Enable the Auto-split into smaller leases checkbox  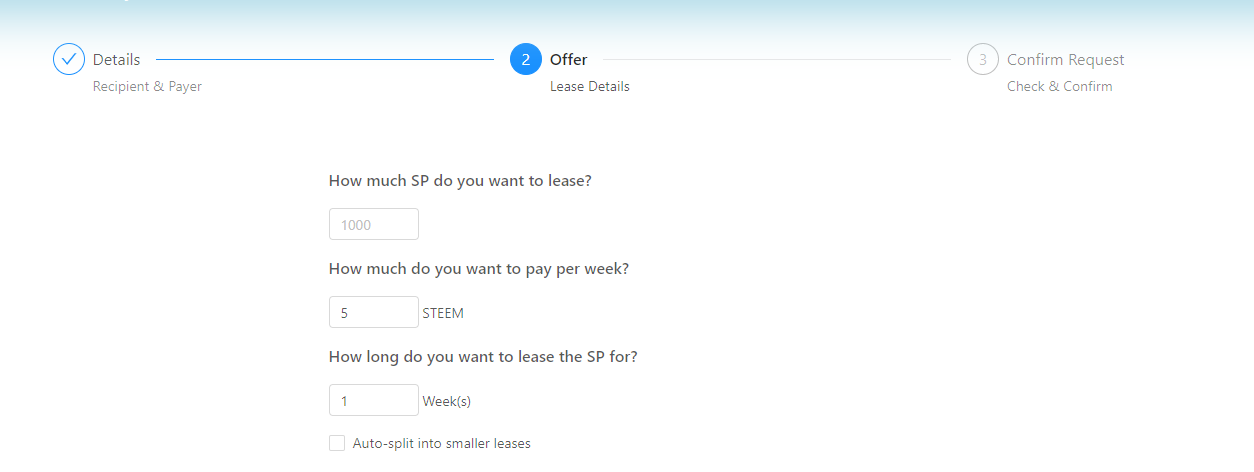[337, 443]
